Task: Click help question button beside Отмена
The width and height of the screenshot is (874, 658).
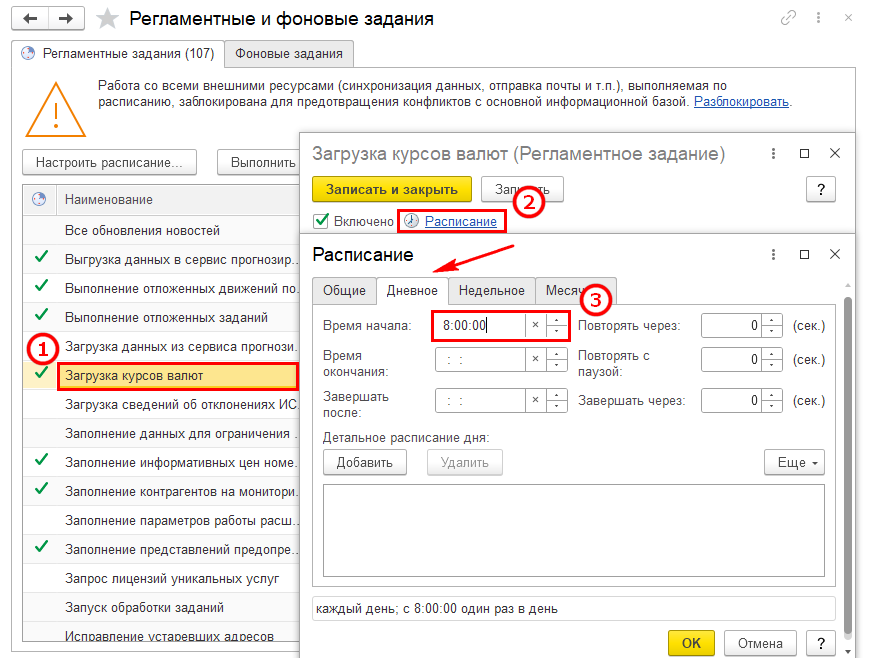Action: coord(820,644)
